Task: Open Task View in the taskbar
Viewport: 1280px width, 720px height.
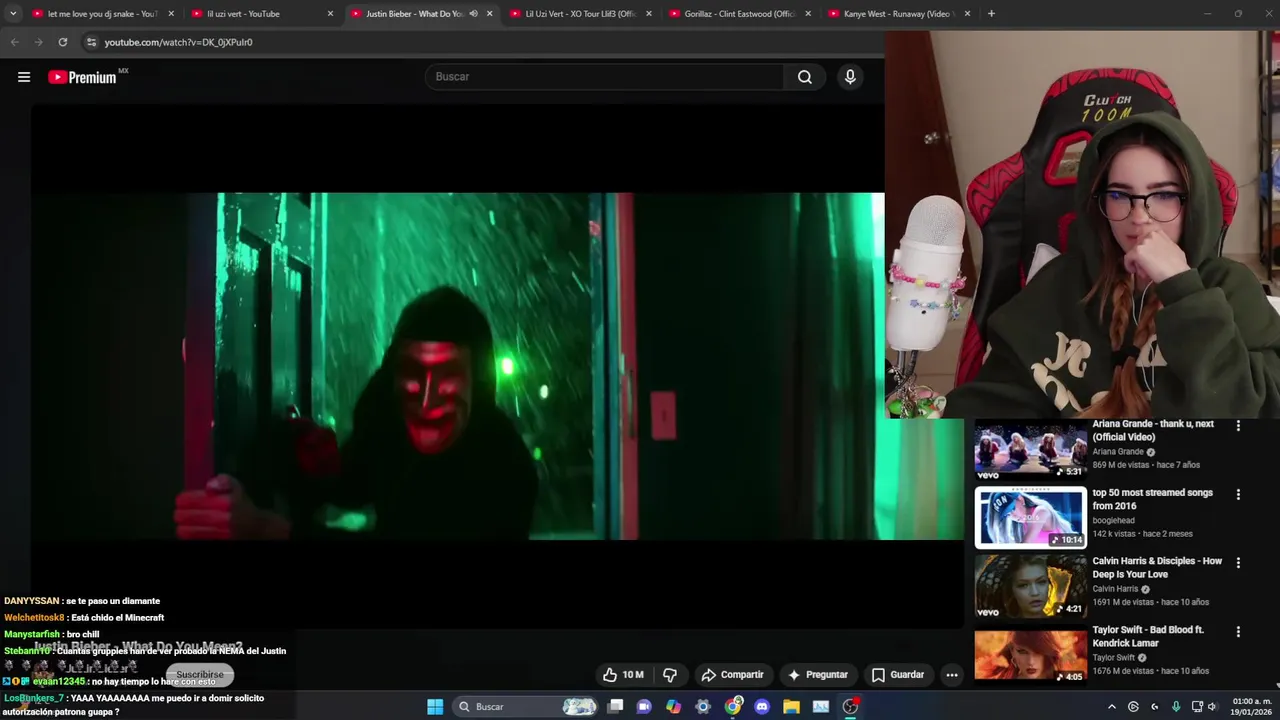Action: pos(616,707)
